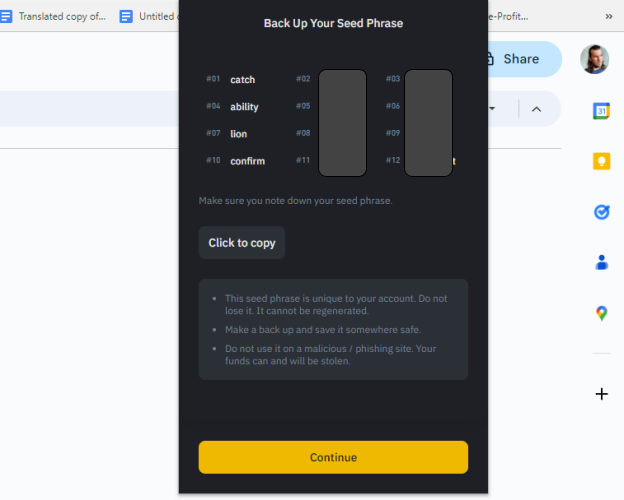This screenshot has width=624, height=500.
Task: Collapse the toolbar with the up chevron
Action: pyautogui.click(x=536, y=109)
